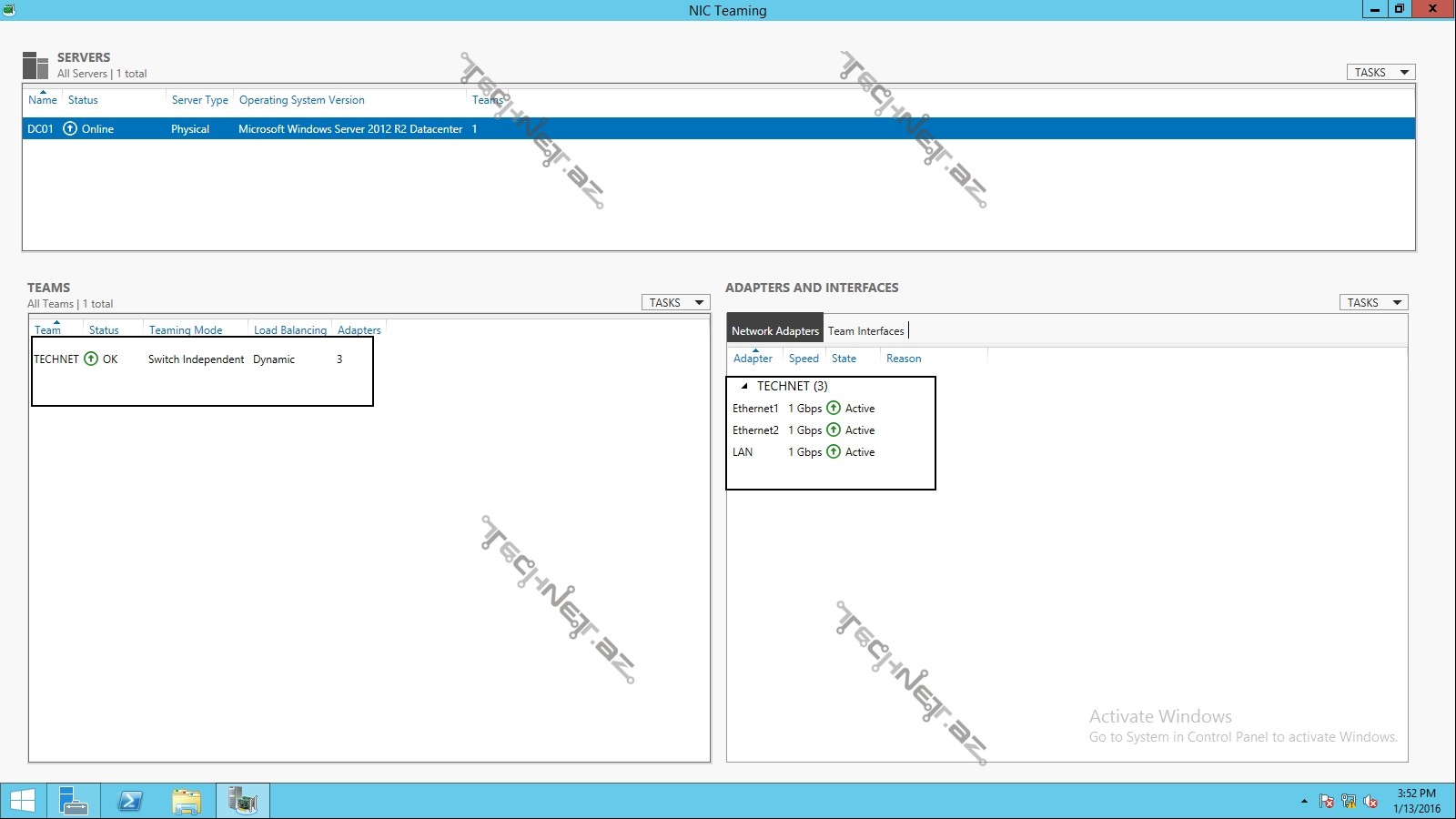Open the Servers TASKS dropdown
The image size is (1456, 819).
coord(1380,73)
